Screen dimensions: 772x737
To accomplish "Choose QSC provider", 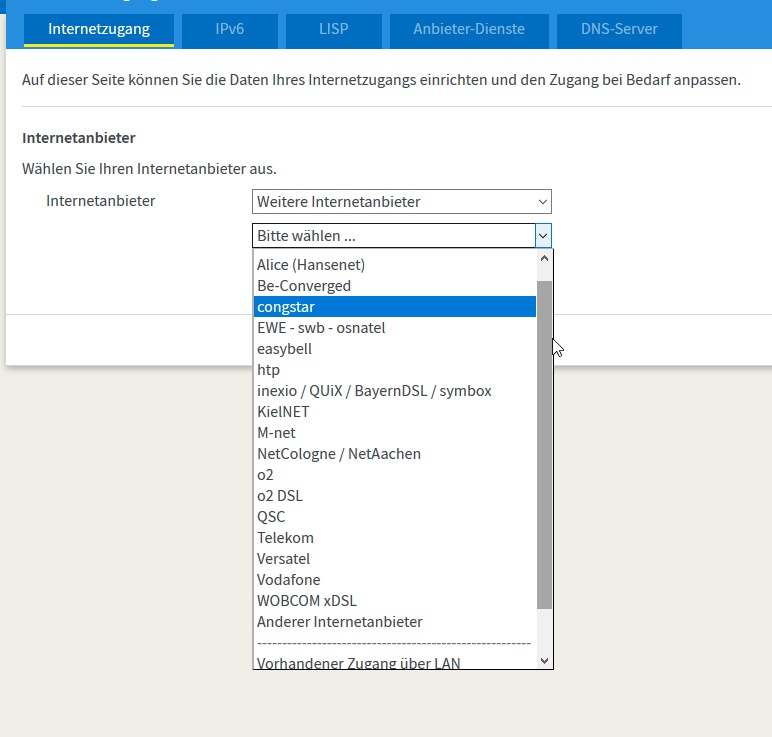I will 395,517.
